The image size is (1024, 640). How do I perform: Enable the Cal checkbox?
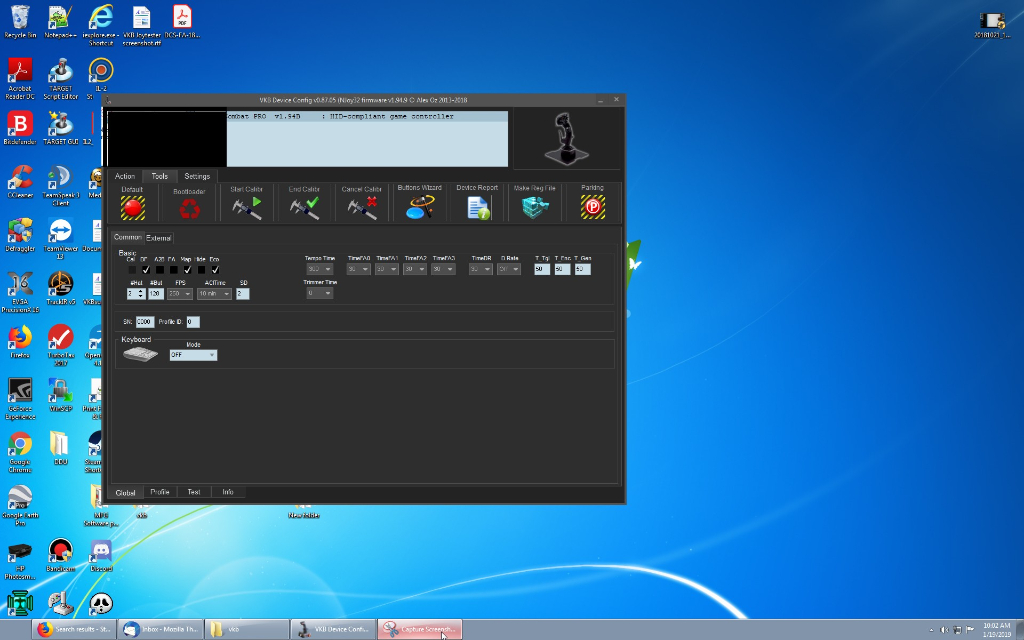(x=131, y=269)
